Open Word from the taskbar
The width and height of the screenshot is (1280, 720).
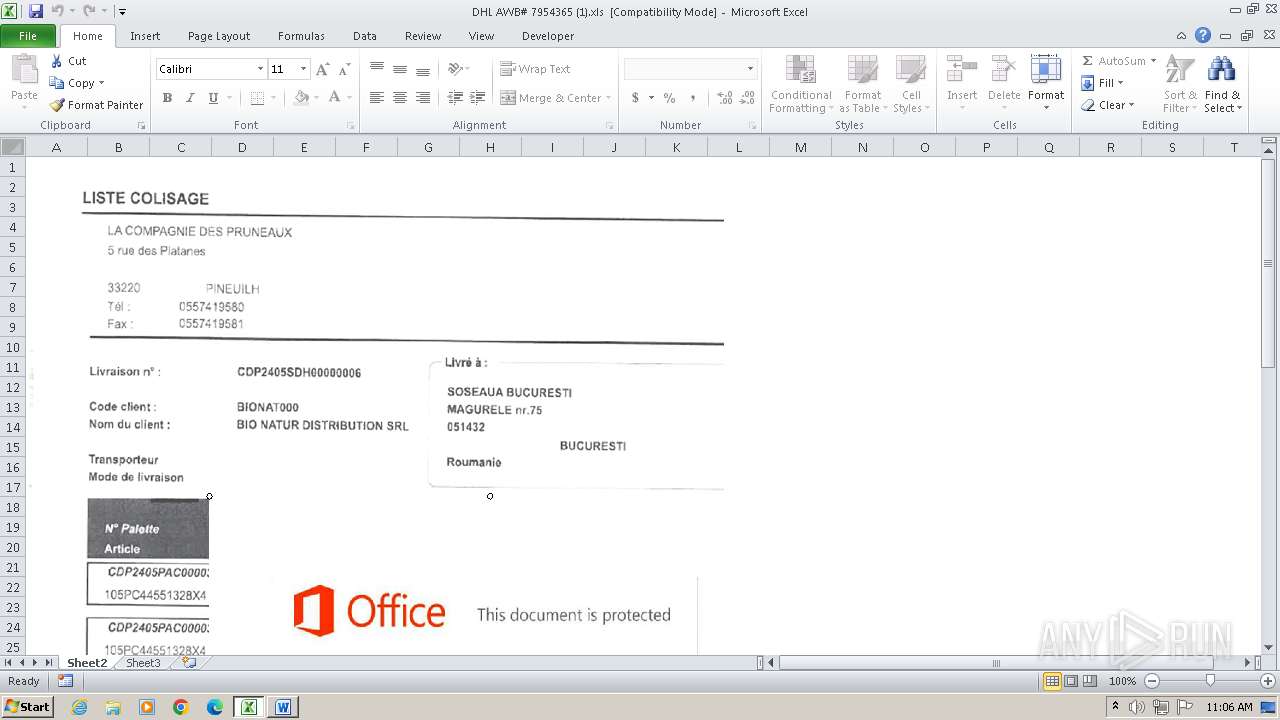click(x=283, y=707)
